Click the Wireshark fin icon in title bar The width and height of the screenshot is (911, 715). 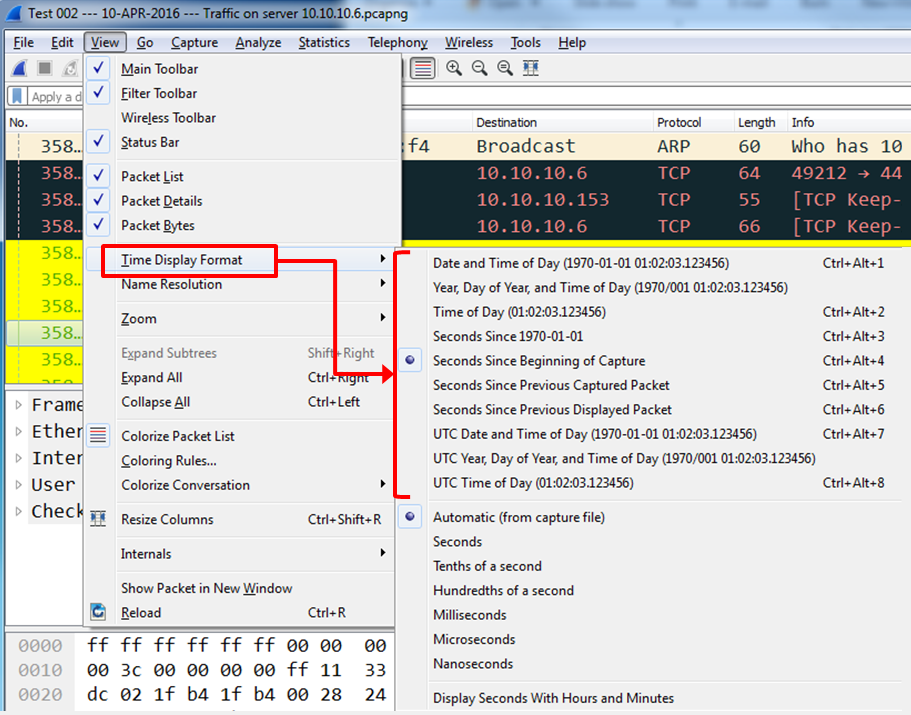(14, 13)
